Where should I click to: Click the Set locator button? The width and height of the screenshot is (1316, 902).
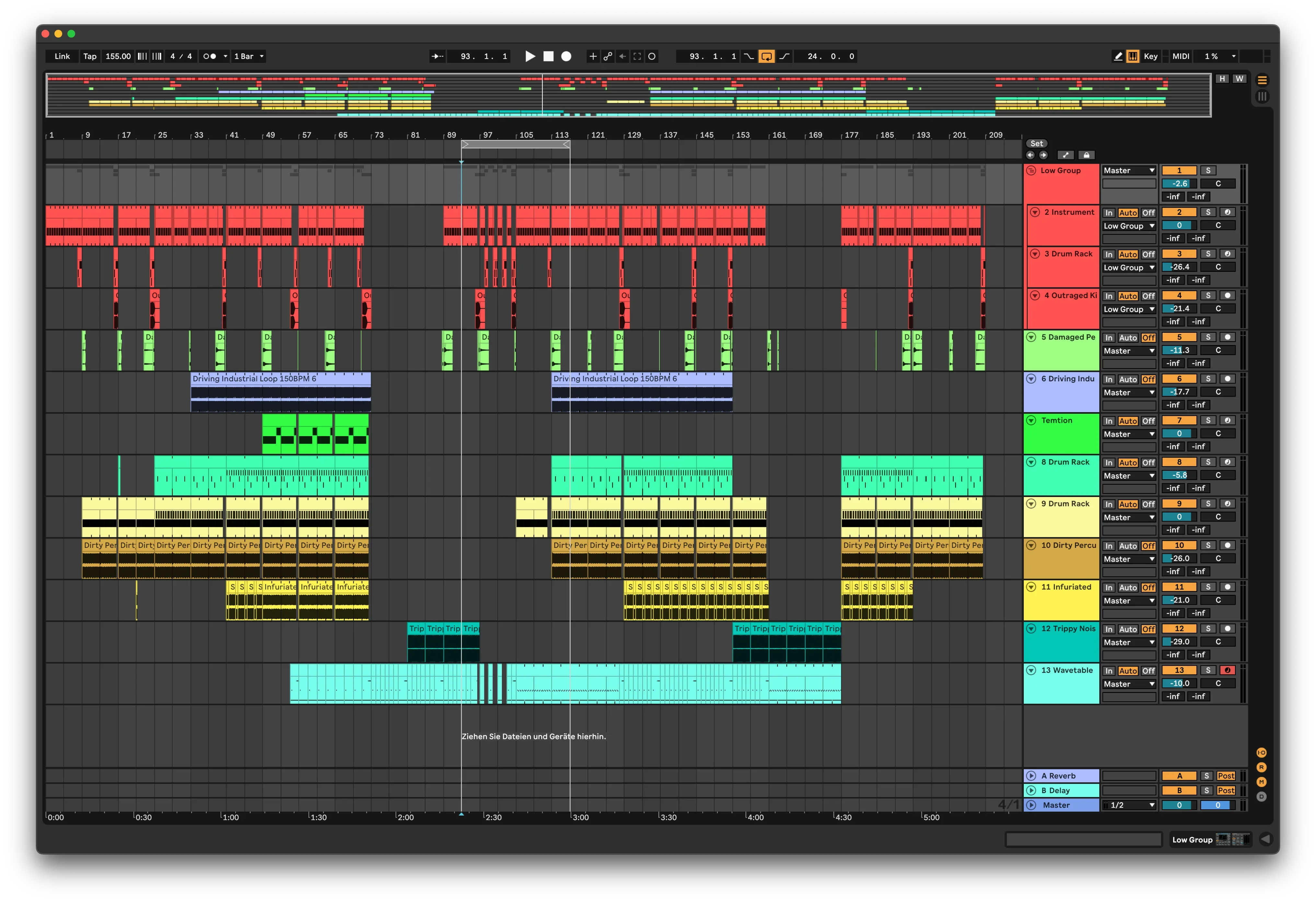tap(1036, 144)
